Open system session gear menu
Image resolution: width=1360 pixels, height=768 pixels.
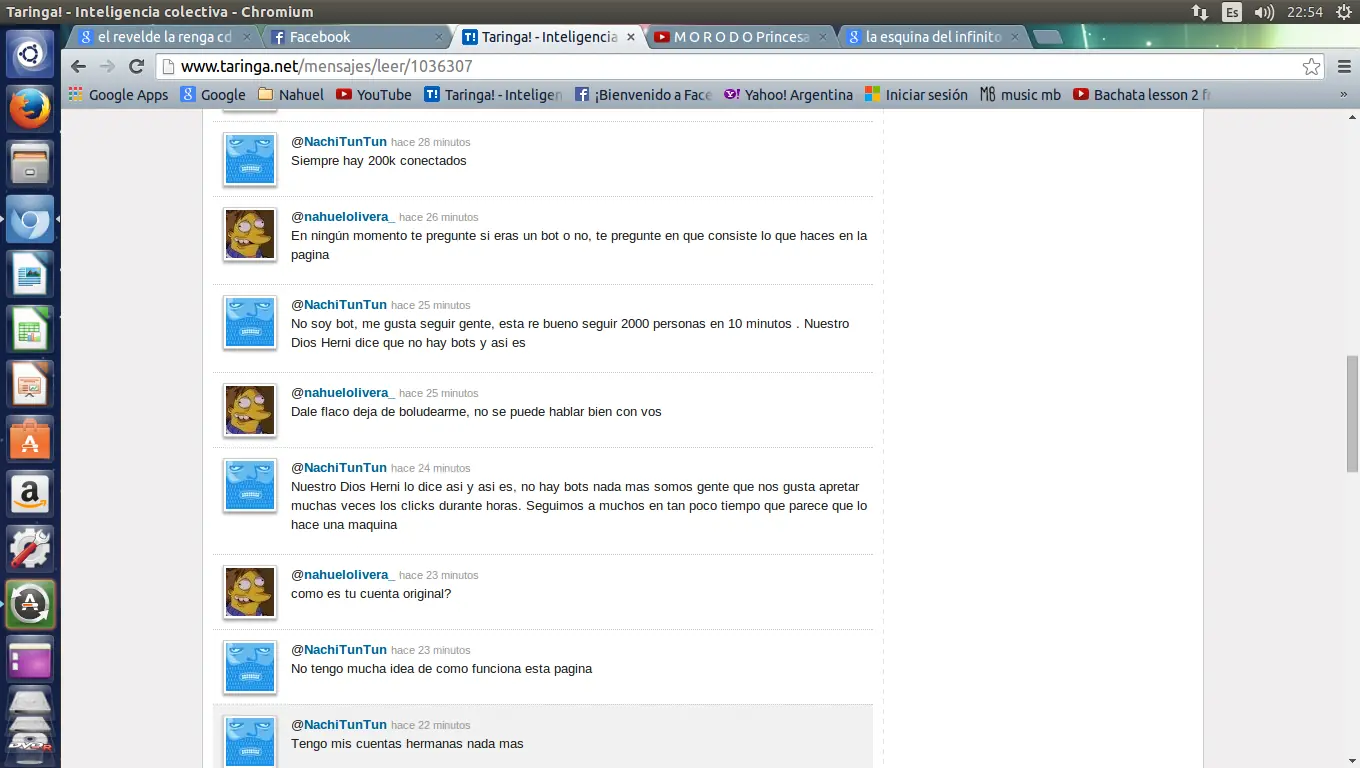(1344, 12)
